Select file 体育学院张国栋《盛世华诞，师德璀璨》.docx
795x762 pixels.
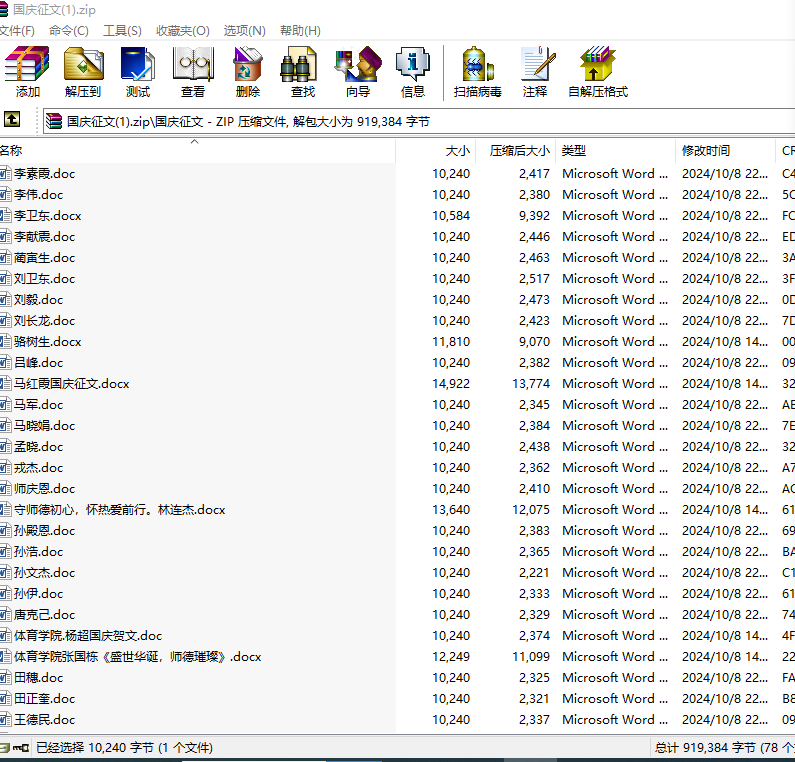[137, 657]
